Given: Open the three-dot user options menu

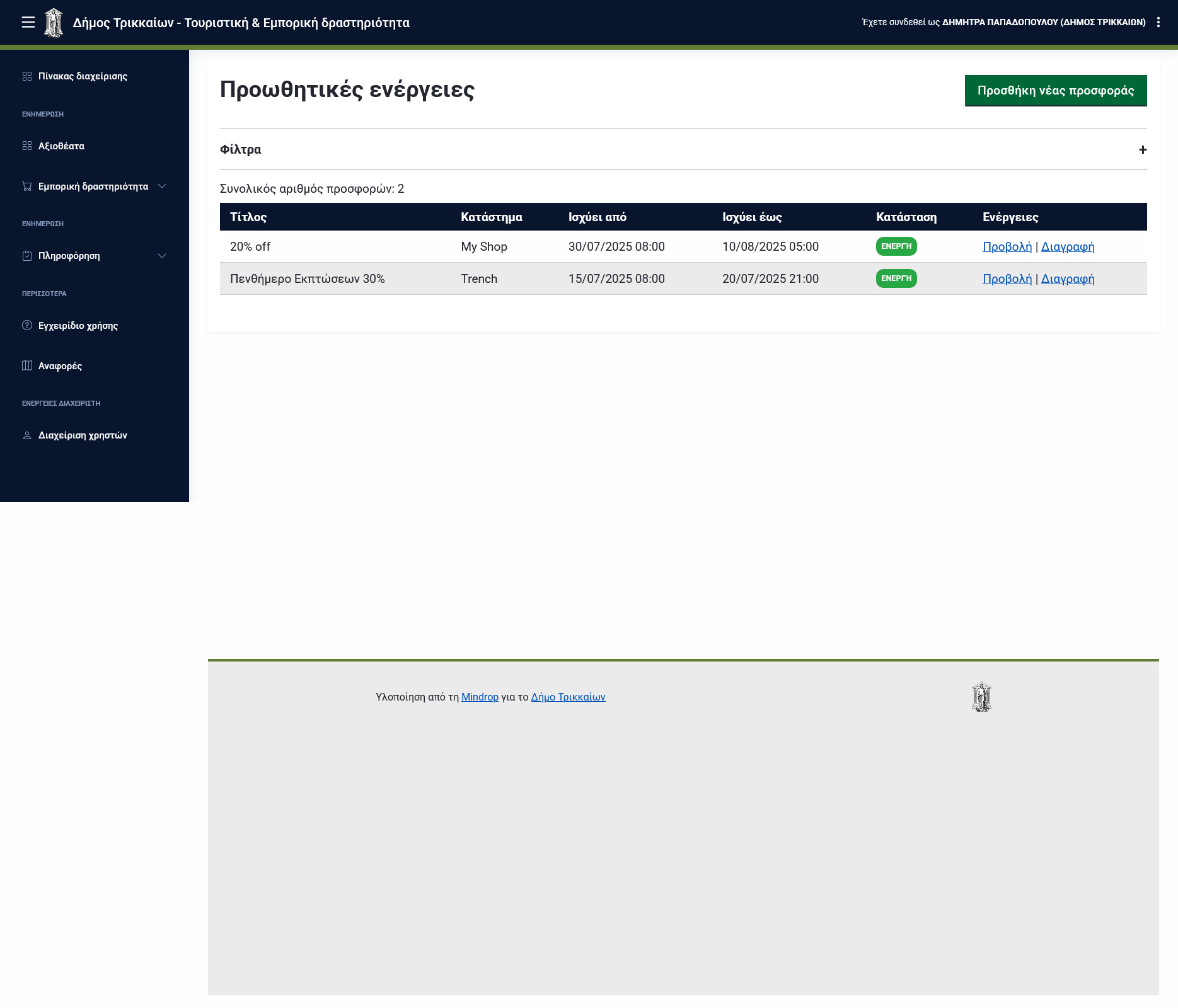Looking at the screenshot, I should [x=1158, y=23].
